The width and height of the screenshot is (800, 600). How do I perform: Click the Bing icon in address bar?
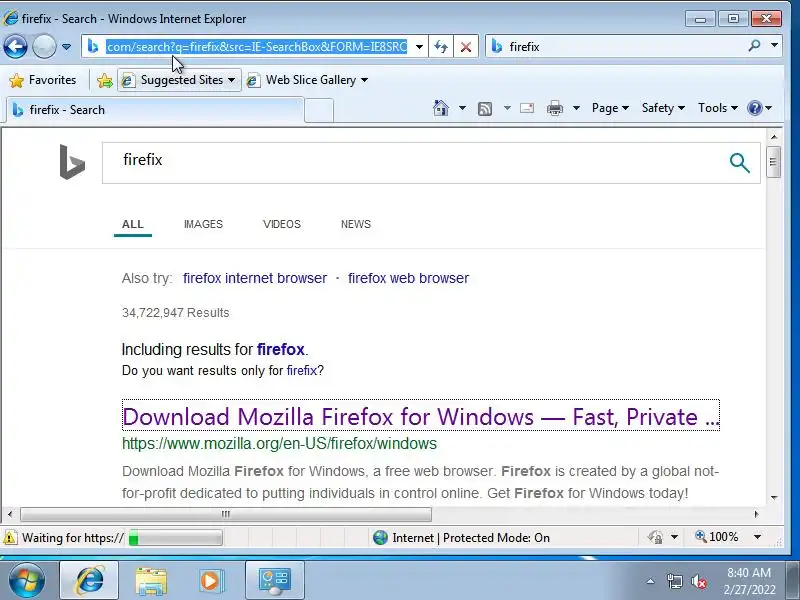(92, 46)
